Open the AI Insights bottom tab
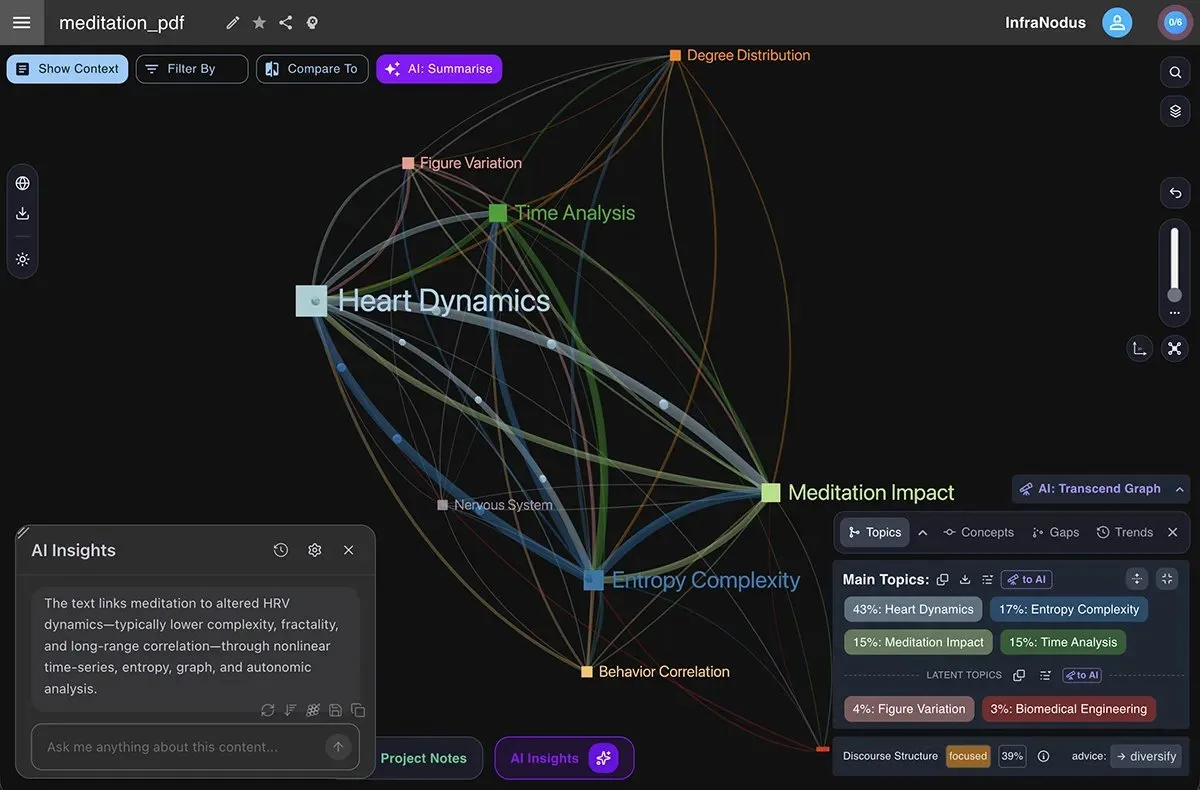The height and width of the screenshot is (790, 1200). [x=564, y=758]
